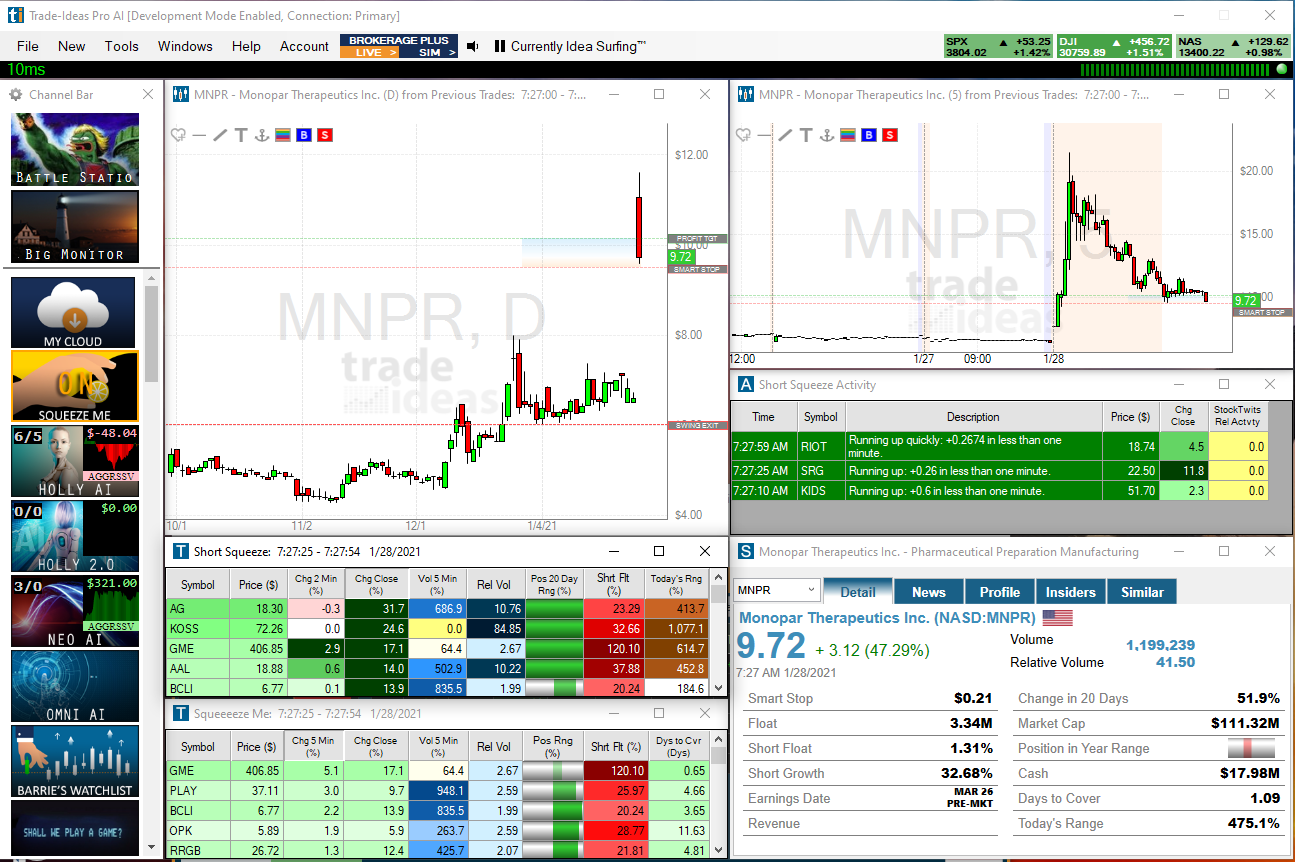Screen dimensions: 1295x862
Task: Select KOSS row in Short Squeeze table
Action: click(x=438, y=628)
